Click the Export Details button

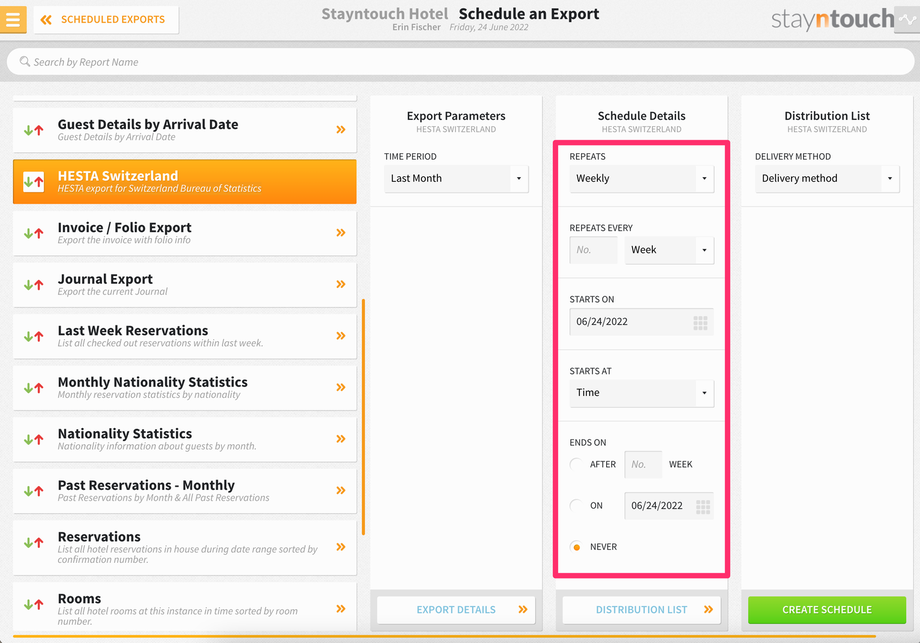click(x=456, y=610)
